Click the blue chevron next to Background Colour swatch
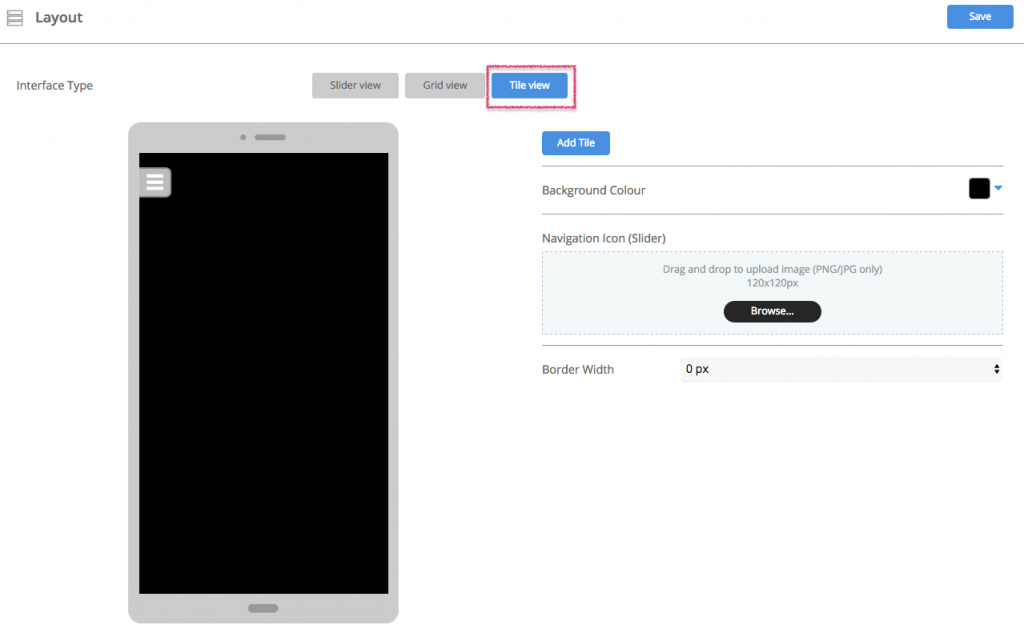The width and height of the screenshot is (1024, 637). click(996, 188)
